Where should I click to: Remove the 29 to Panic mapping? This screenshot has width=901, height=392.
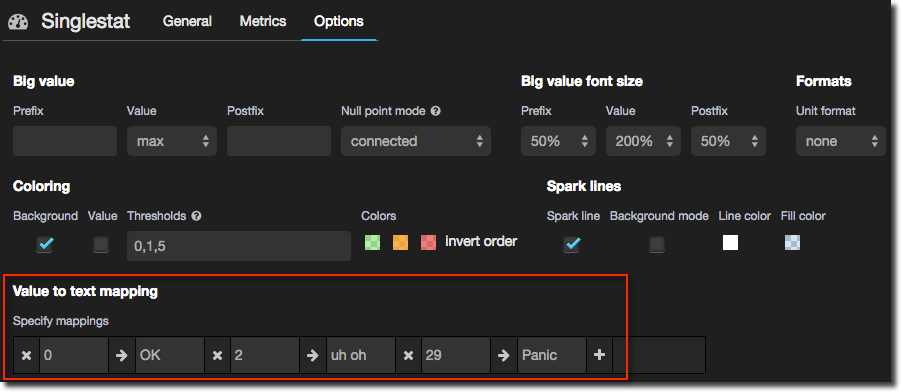(408, 355)
